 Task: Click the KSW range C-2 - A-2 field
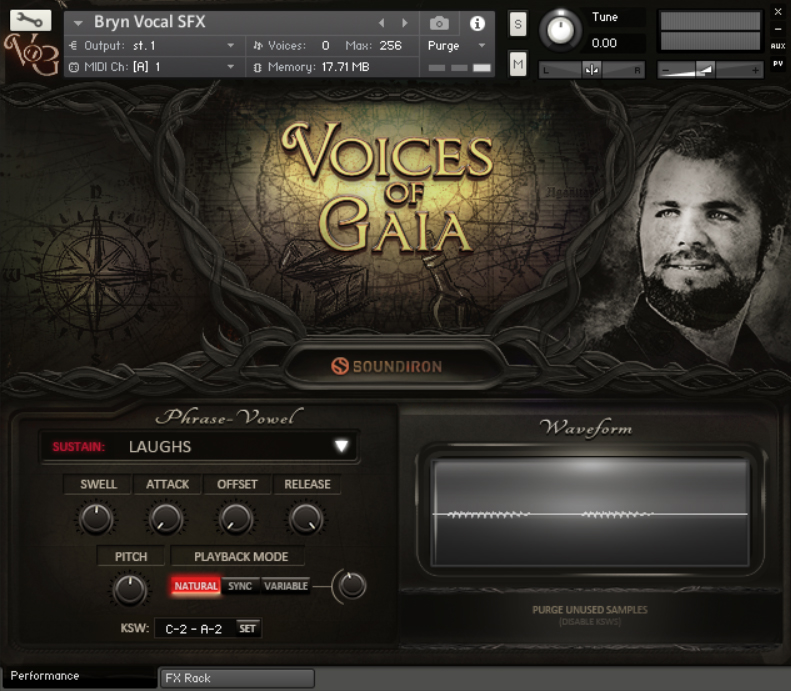coord(194,628)
